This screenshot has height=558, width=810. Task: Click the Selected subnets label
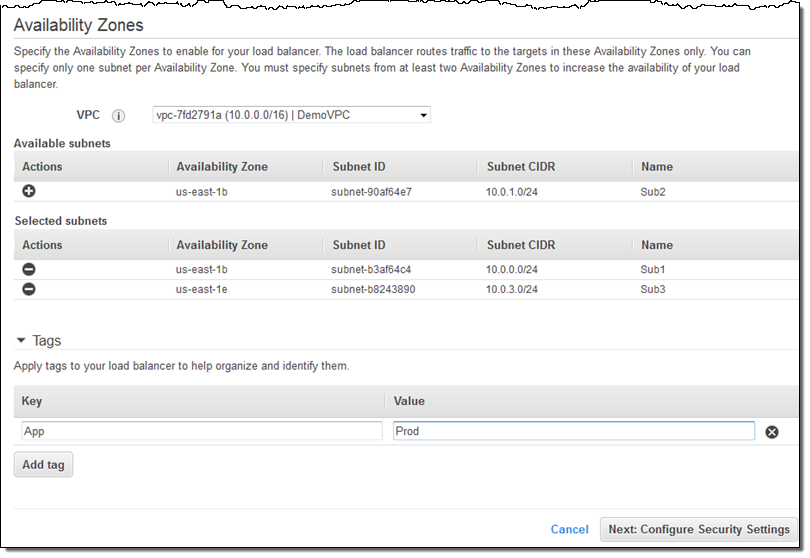(x=61, y=221)
